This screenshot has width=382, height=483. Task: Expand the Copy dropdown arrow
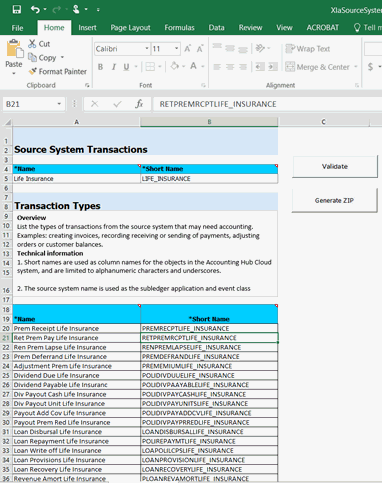[x=62, y=58]
